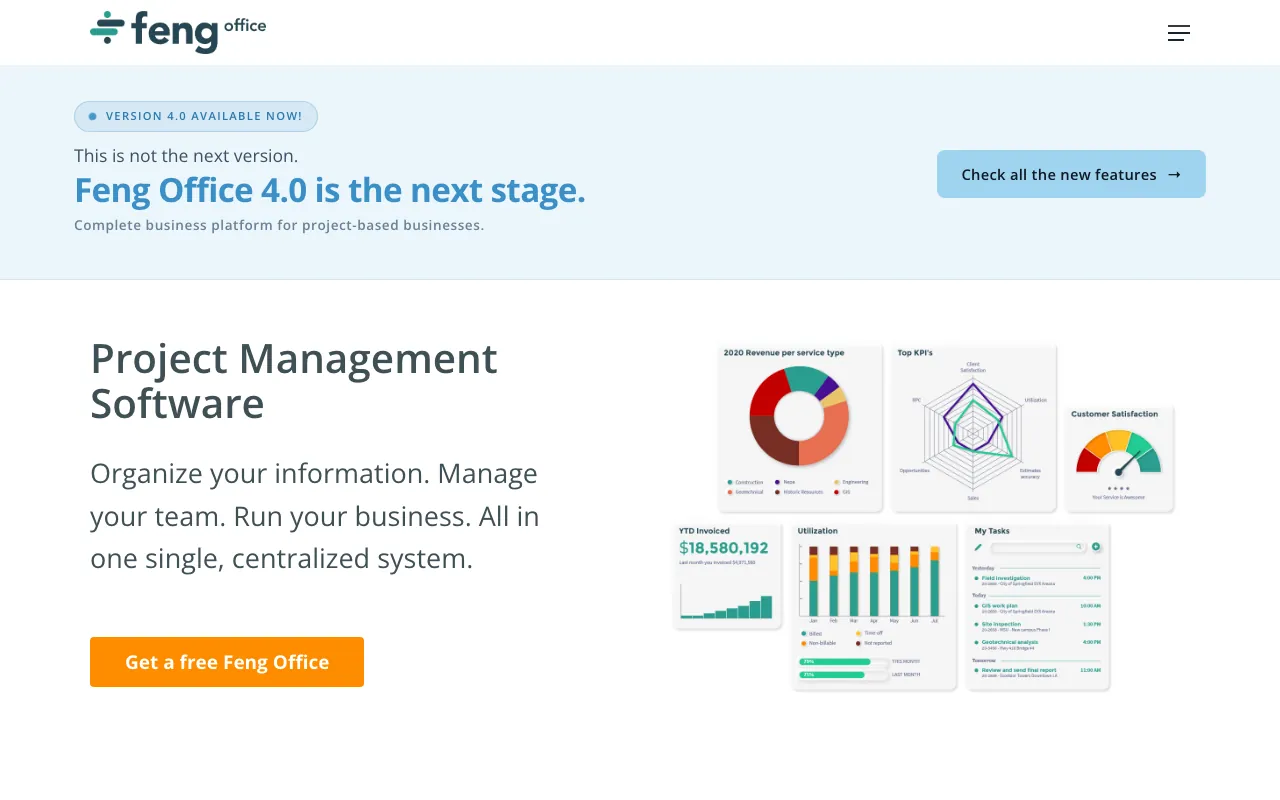Click the 'Top KPI's' radar chart card
Screen dimensions: 1280x800
973,427
